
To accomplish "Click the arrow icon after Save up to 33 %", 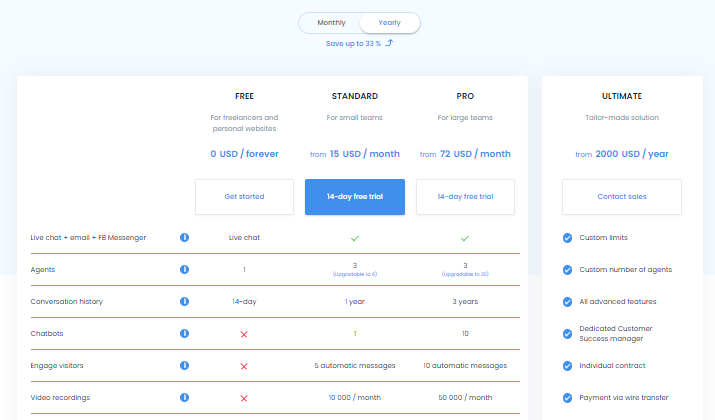I will click(x=389, y=43).
